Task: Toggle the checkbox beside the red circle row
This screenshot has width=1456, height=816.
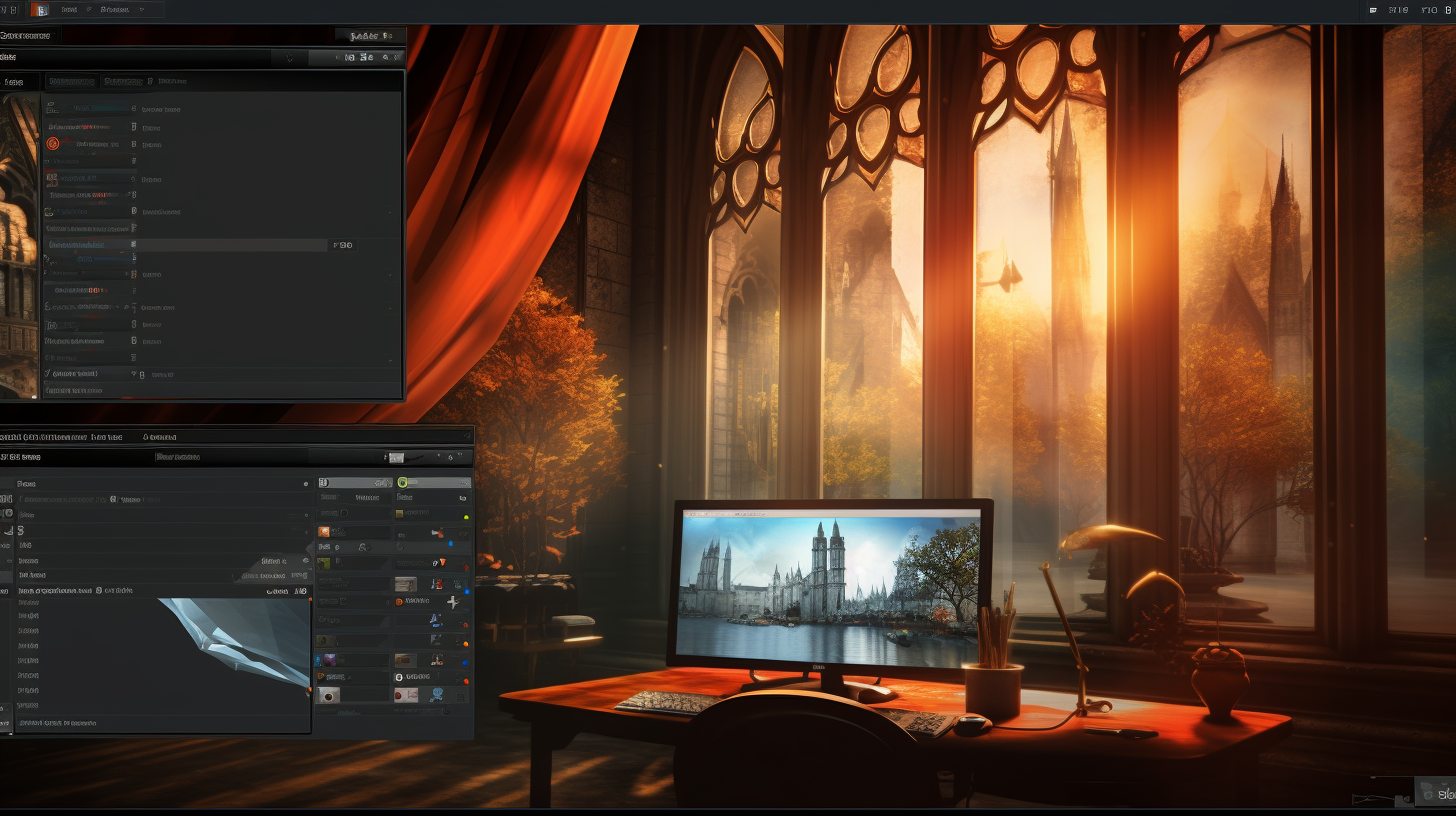Action: [x=133, y=143]
